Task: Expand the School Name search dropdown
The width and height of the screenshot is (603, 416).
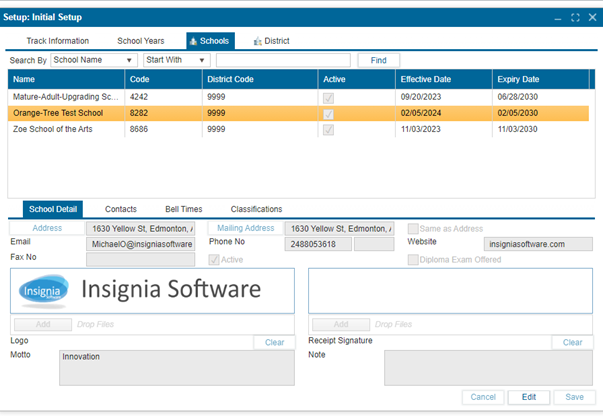Action: pos(93,60)
